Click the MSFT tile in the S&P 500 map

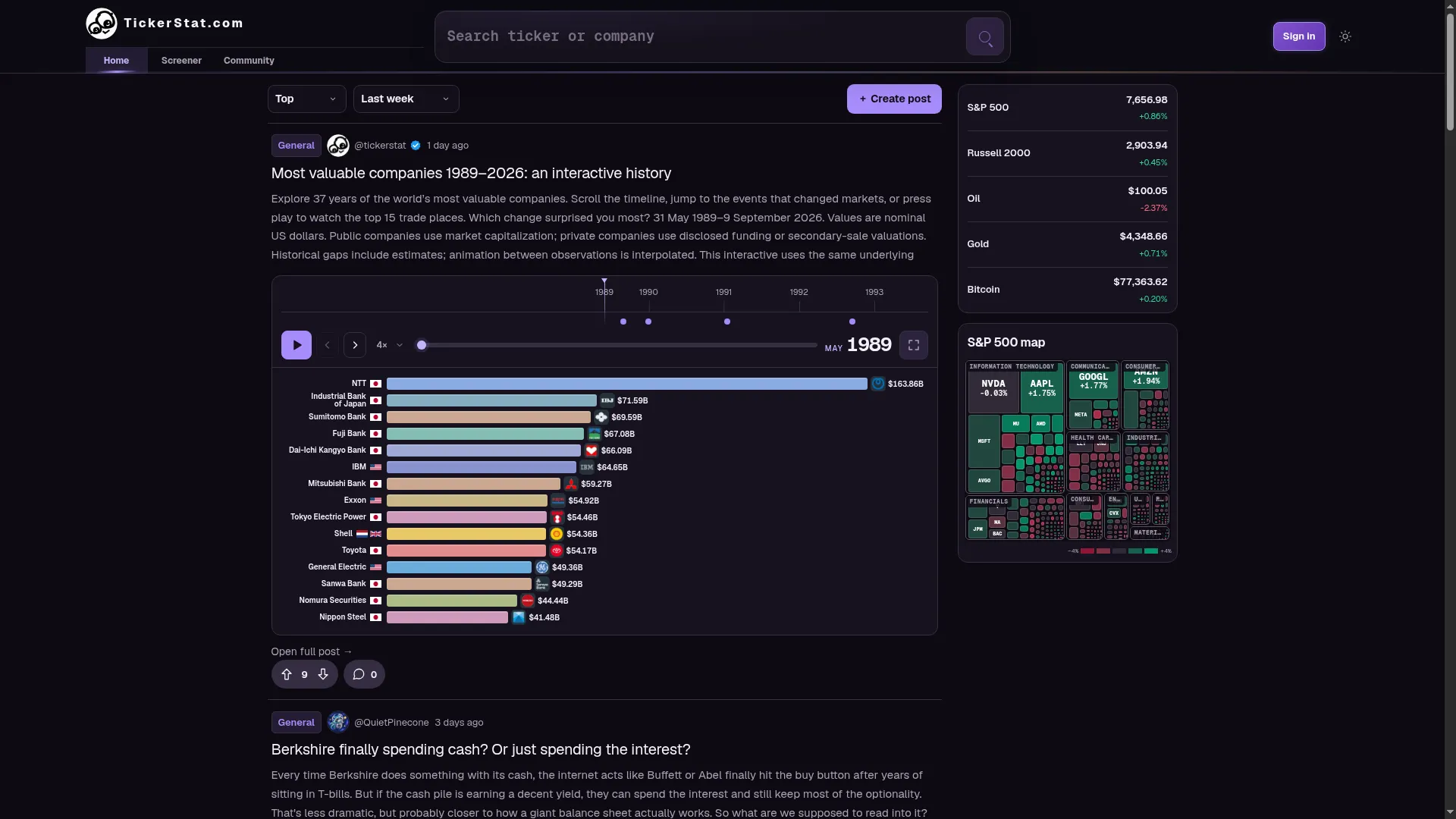[x=984, y=441]
